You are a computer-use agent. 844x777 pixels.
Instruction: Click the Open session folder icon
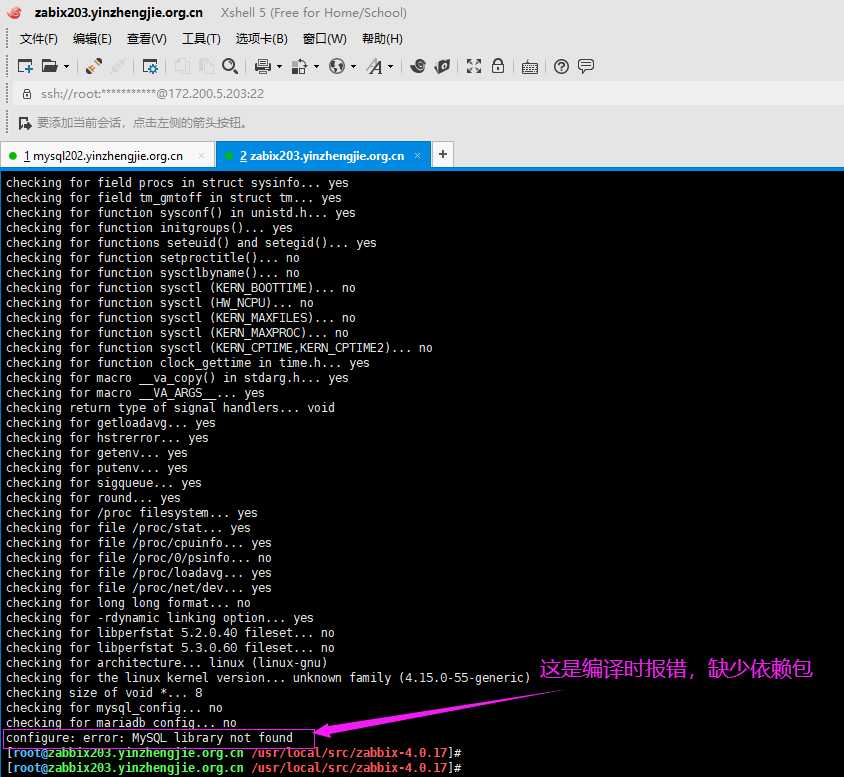(50, 66)
